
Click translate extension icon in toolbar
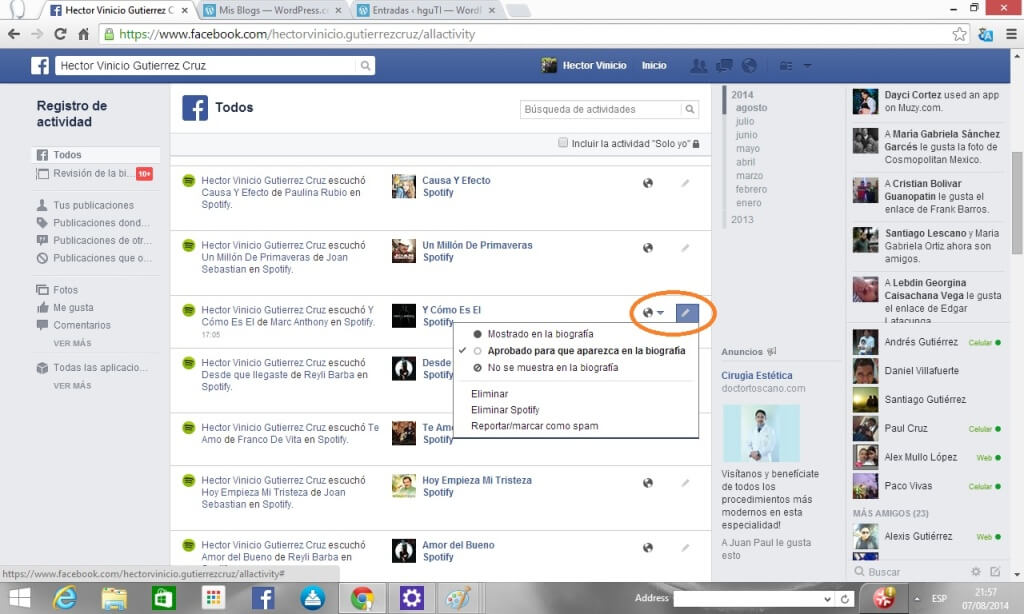(x=985, y=34)
